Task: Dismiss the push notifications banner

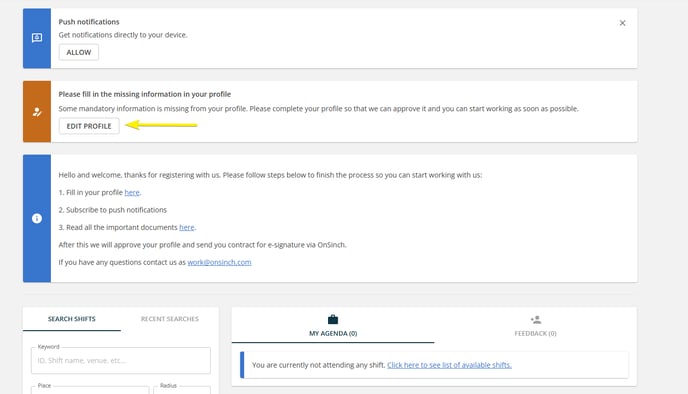Action: click(622, 23)
